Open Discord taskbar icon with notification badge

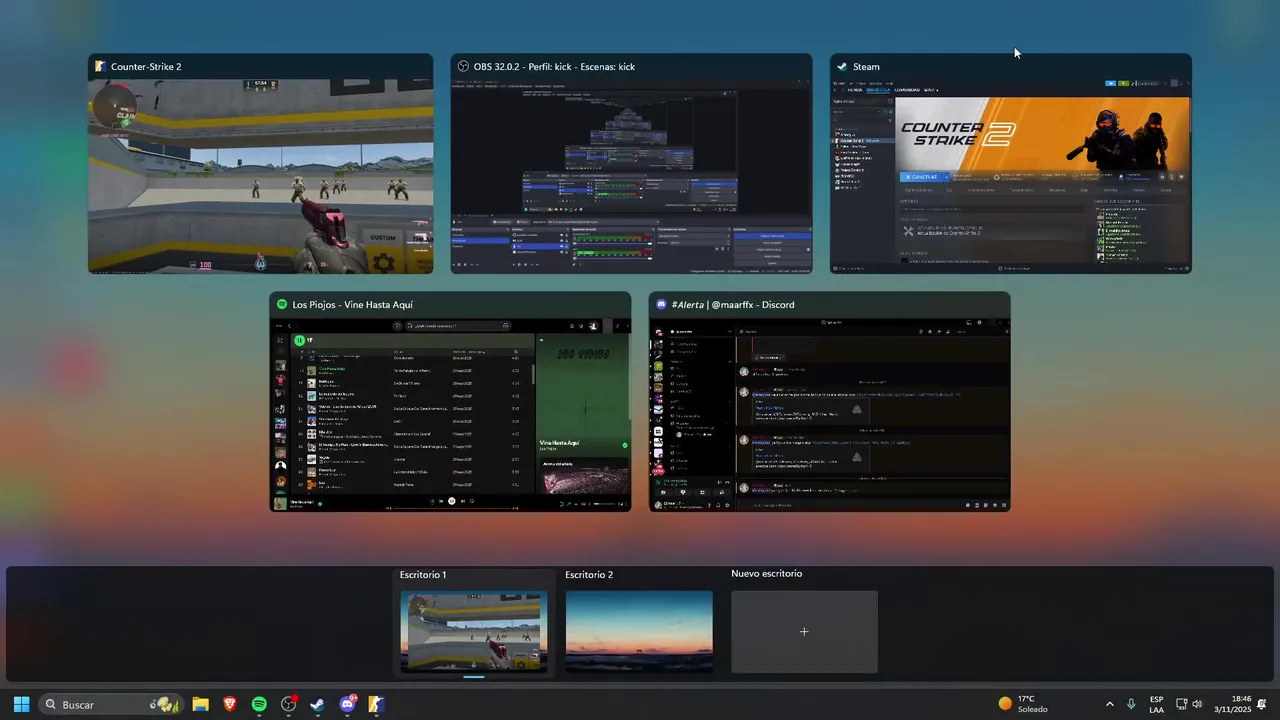(x=348, y=704)
